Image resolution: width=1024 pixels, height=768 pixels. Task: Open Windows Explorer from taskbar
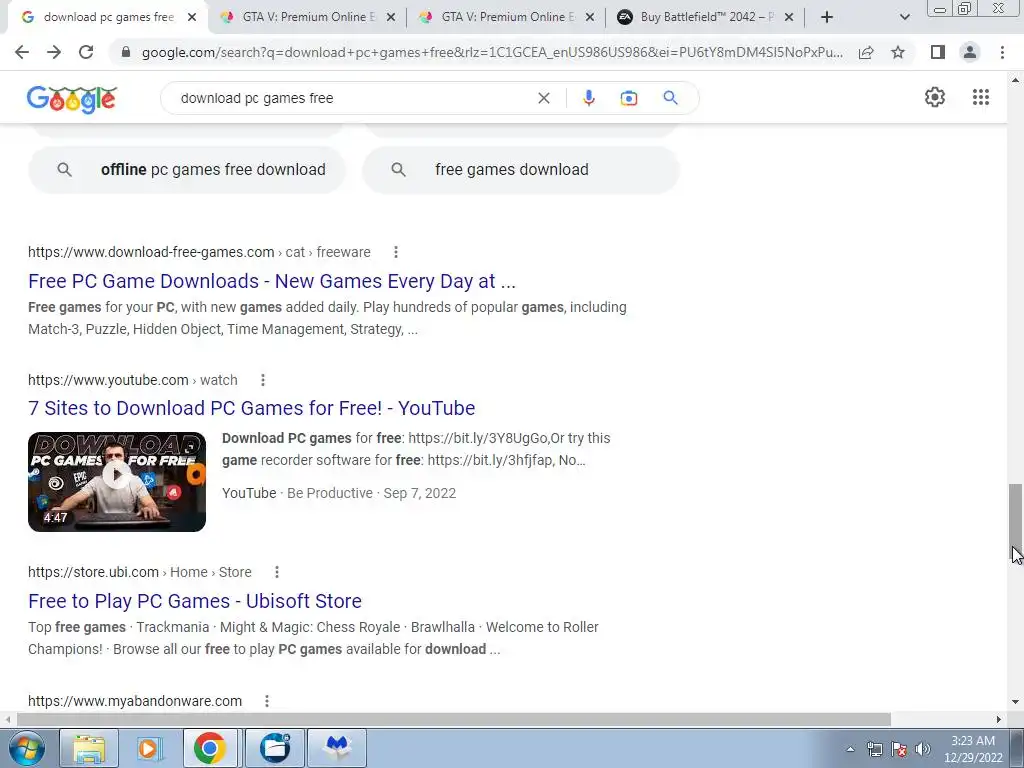click(x=89, y=748)
